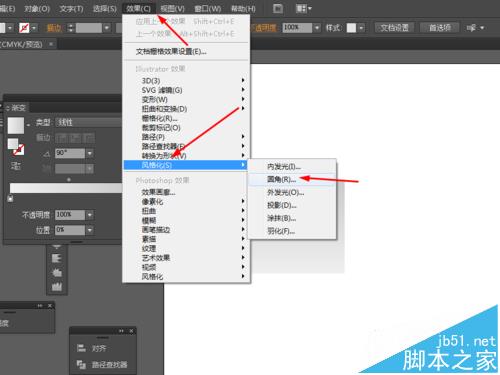Expand the SVG 滤镜(G) submenu
Viewport: 500px width, 375px height.
(x=186, y=90)
